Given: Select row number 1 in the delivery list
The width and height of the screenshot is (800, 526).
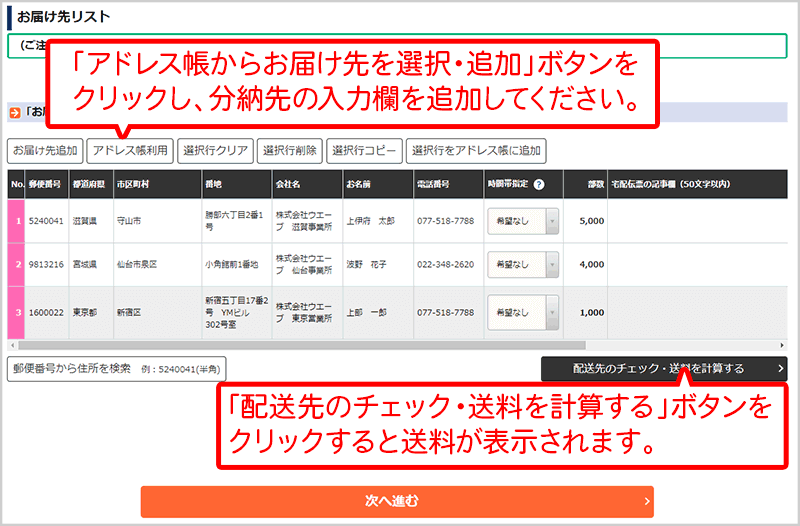Looking at the screenshot, I should (17, 220).
